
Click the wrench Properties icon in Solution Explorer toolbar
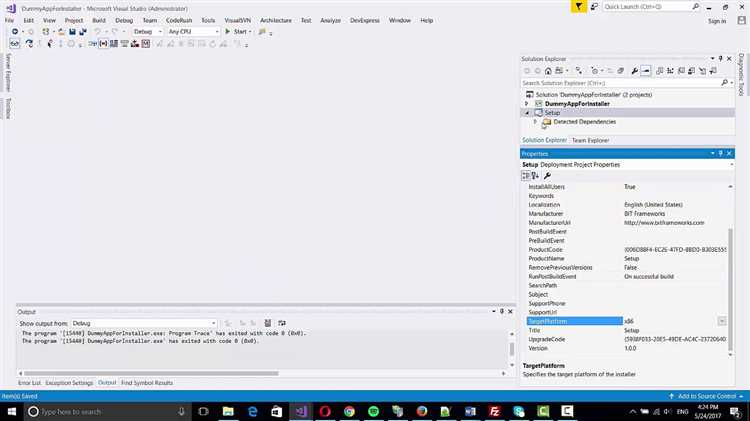634,71
